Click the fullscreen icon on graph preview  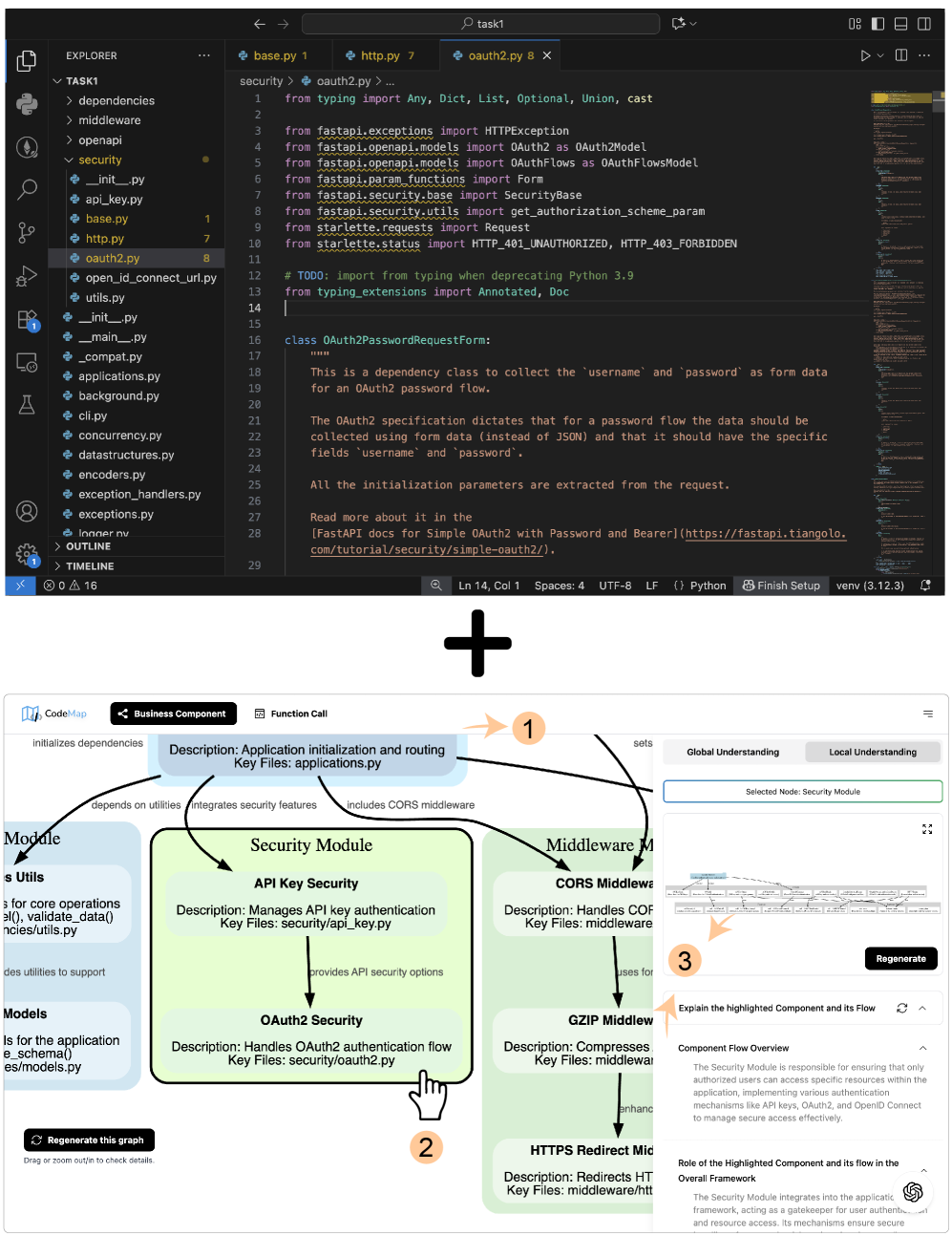click(x=927, y=829)
